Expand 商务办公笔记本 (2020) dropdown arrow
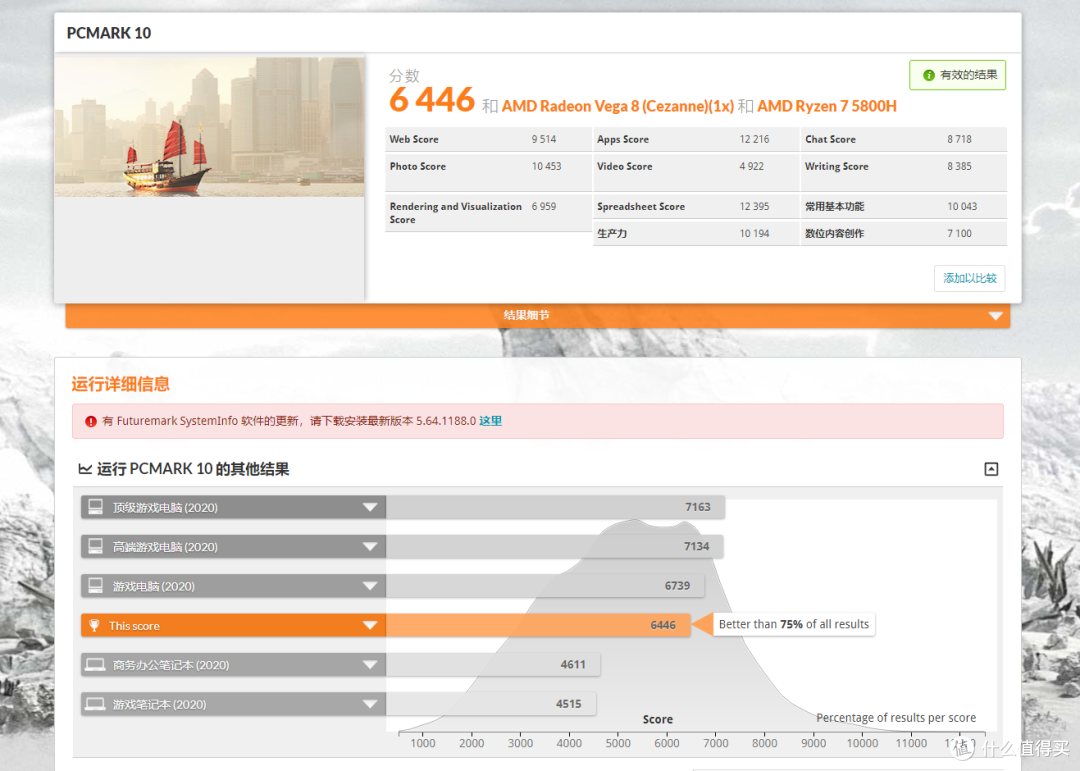 [x=370, y=665]
